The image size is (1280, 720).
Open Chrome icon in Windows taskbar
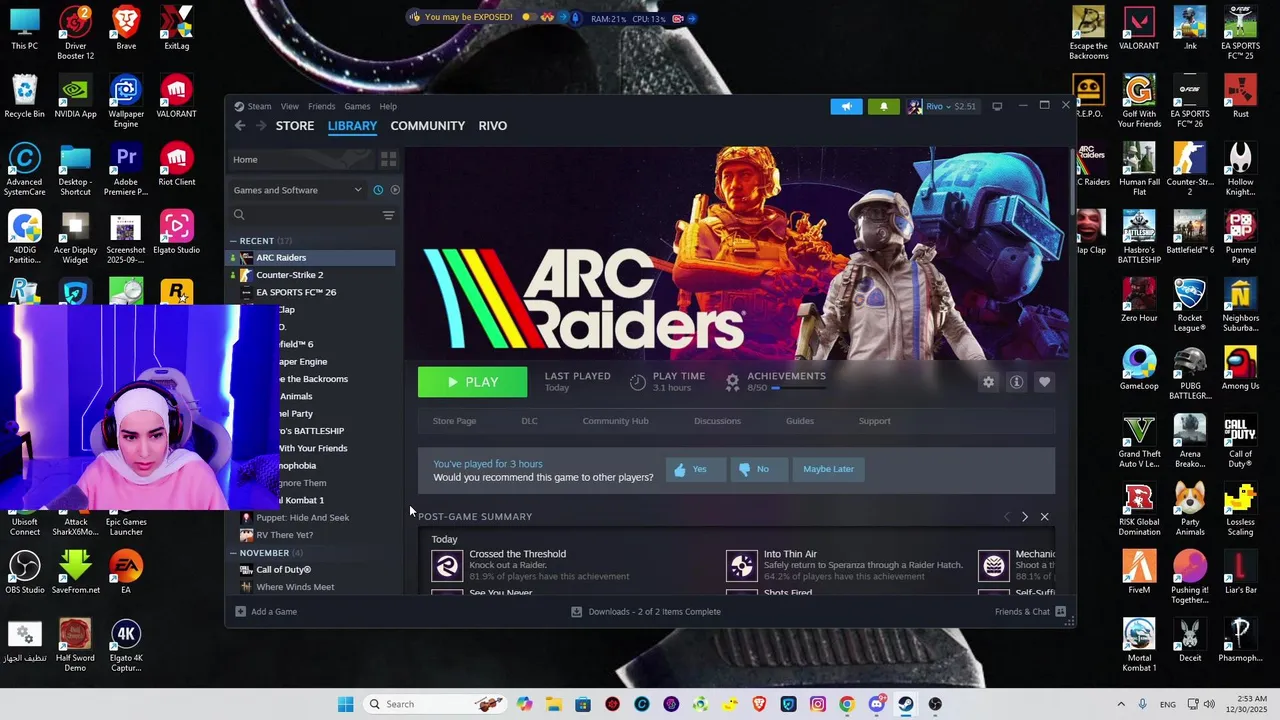click(847, 704)
